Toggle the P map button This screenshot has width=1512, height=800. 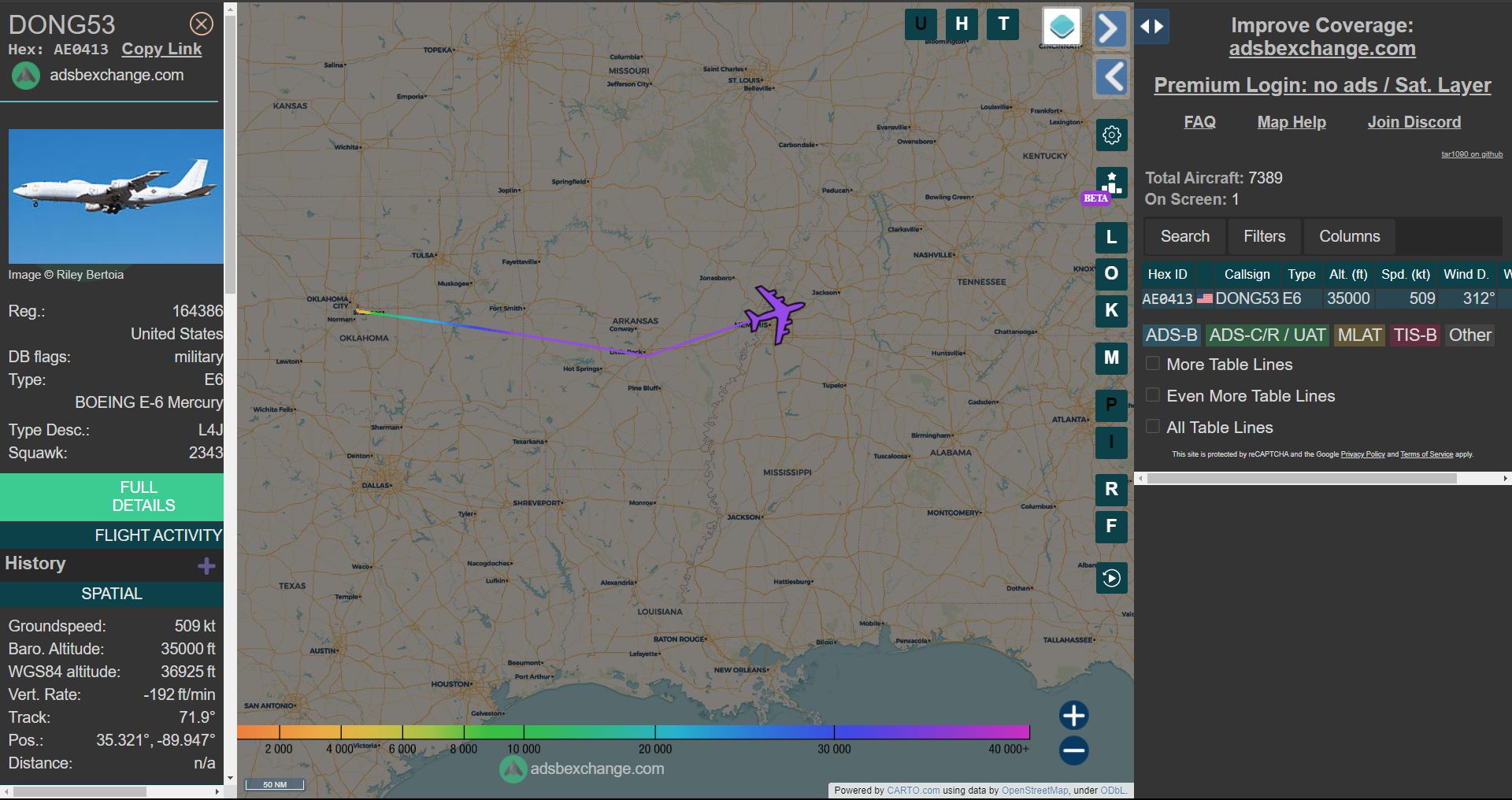coord(1111,405)
